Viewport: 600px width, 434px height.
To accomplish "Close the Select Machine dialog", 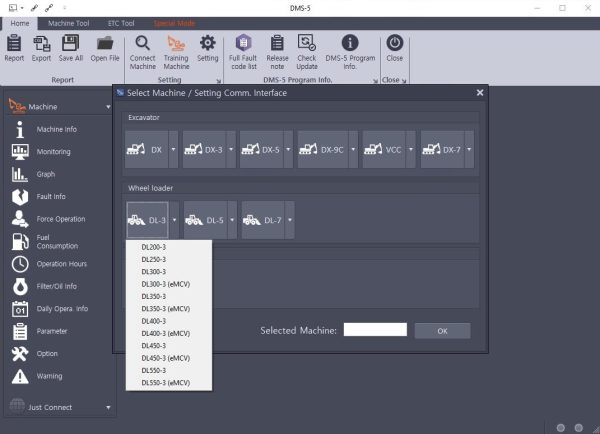I will (x=480, y=93).
